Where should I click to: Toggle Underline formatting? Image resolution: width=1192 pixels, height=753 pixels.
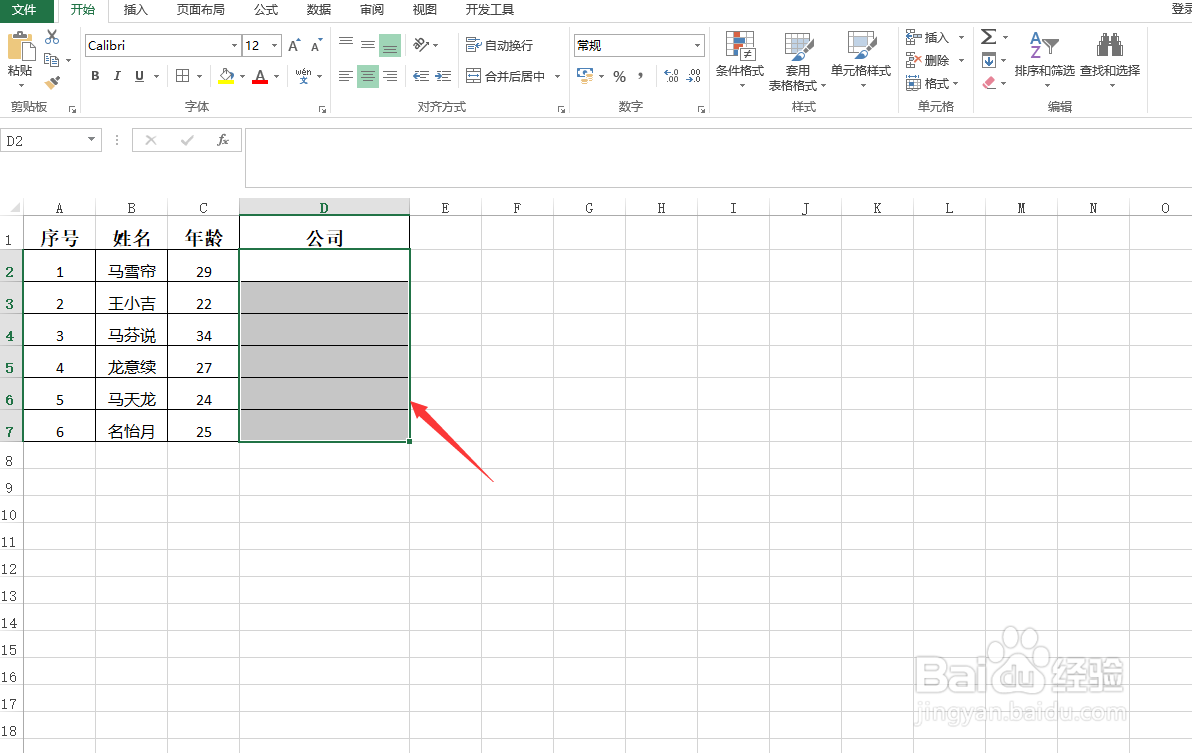(139, 76)
